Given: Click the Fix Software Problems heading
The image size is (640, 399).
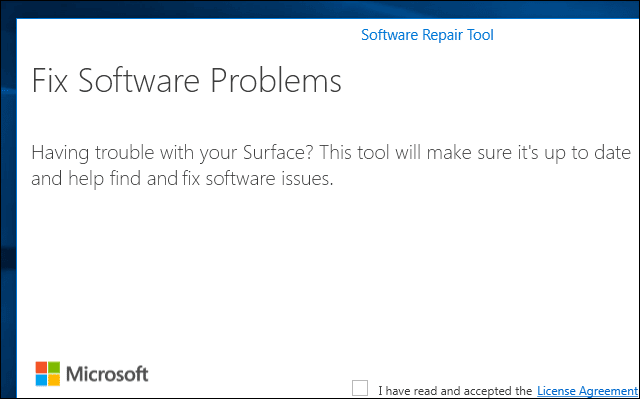Looking at the screenshot, I should click(186, 80).
